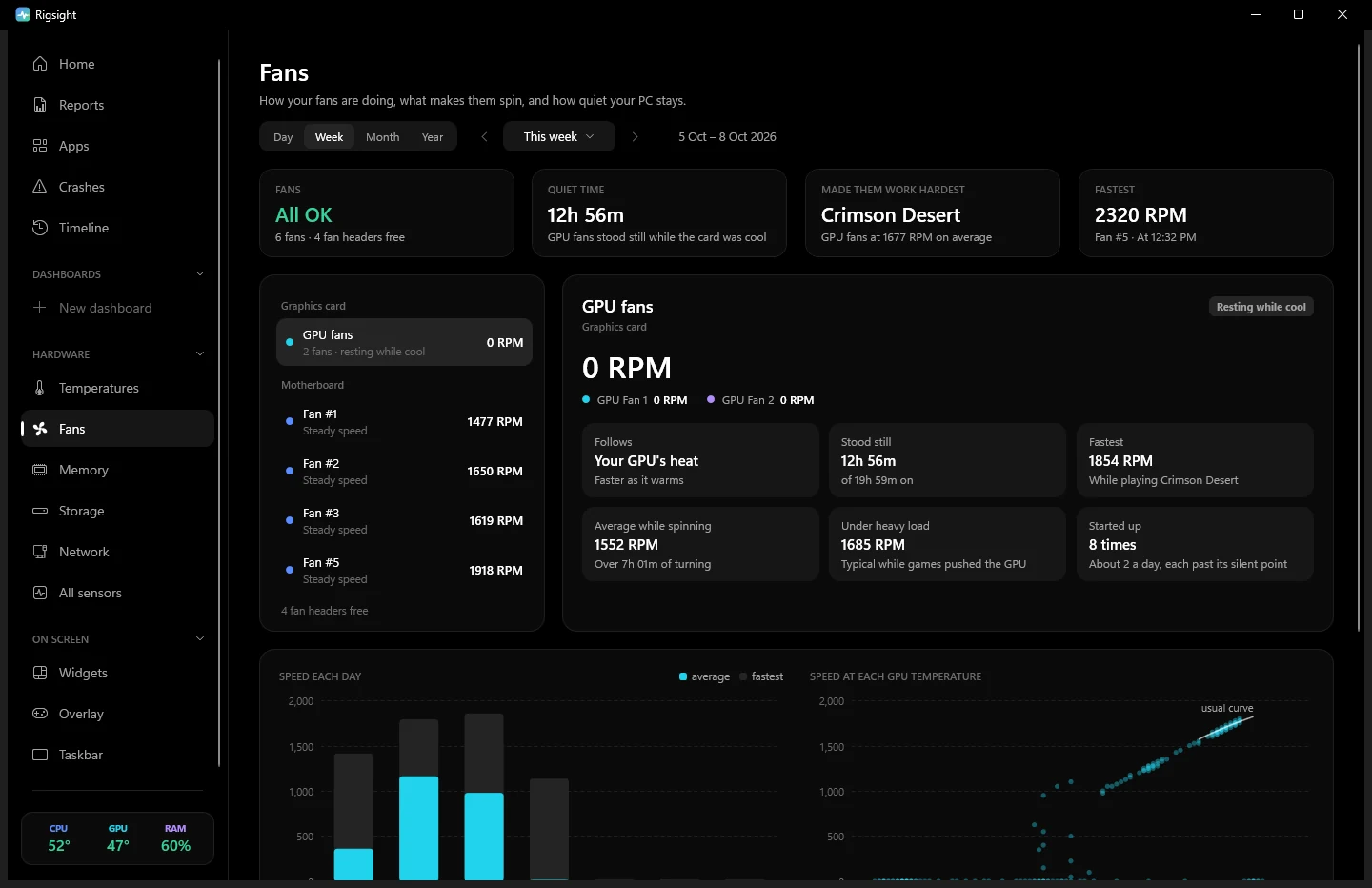Click the Timeline history icon
The image size is (1372, 888).
click(x=40, y=228)
